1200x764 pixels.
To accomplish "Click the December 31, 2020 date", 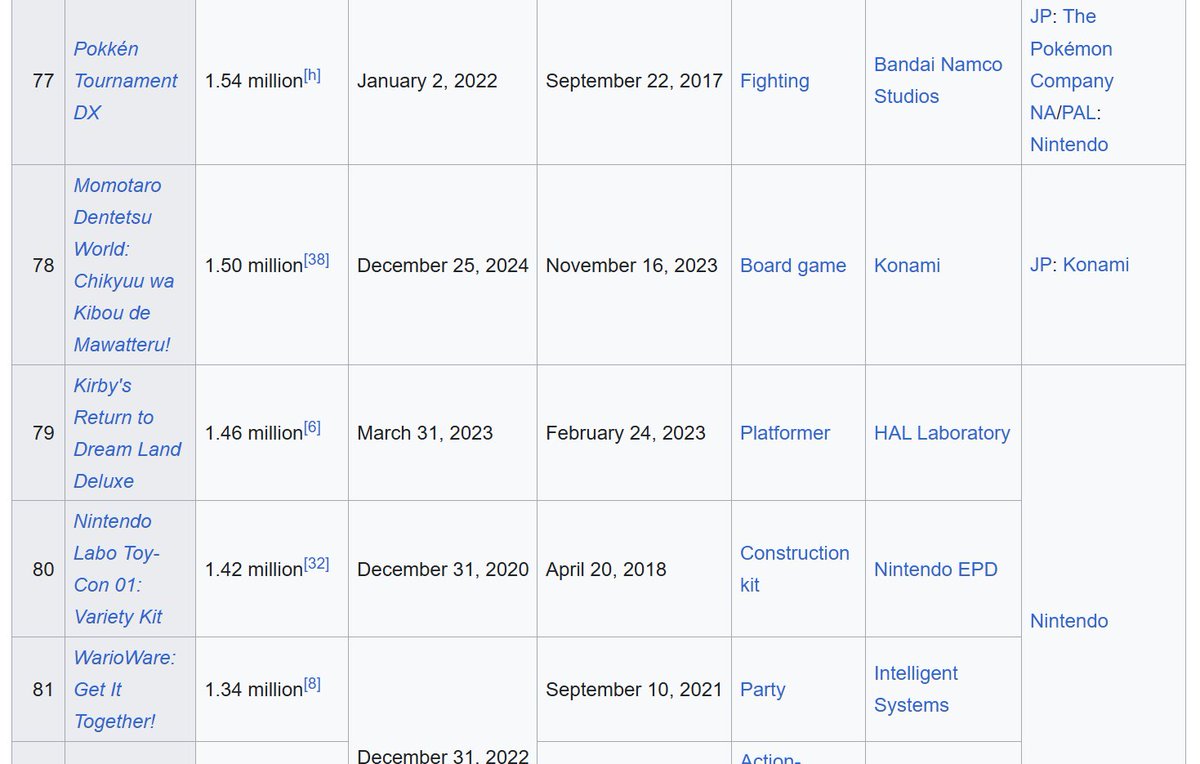I will pos(443,569).
